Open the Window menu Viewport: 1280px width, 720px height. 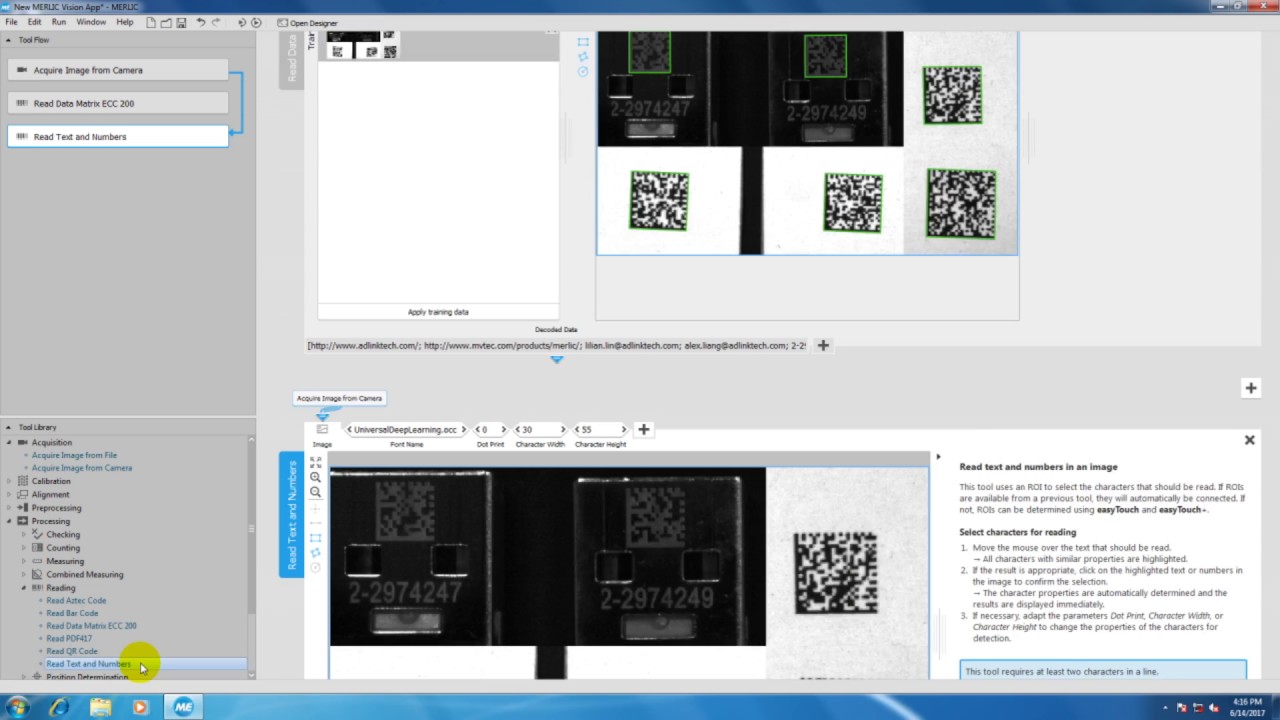coord(91,22)
